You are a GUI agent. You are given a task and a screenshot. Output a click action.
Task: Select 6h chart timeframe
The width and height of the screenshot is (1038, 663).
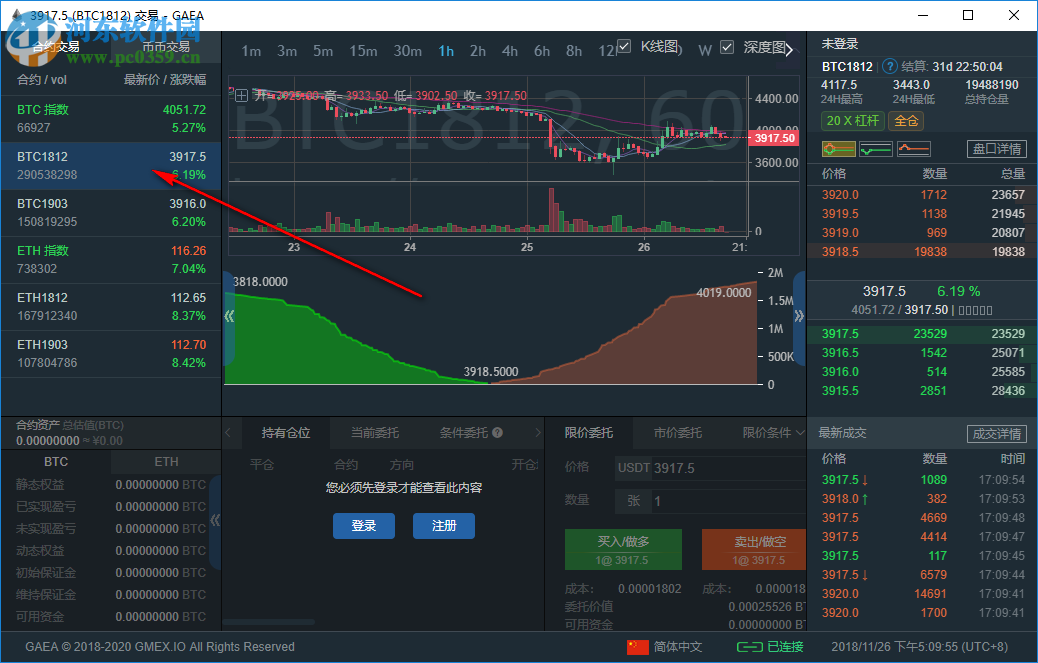click(542, 51)
